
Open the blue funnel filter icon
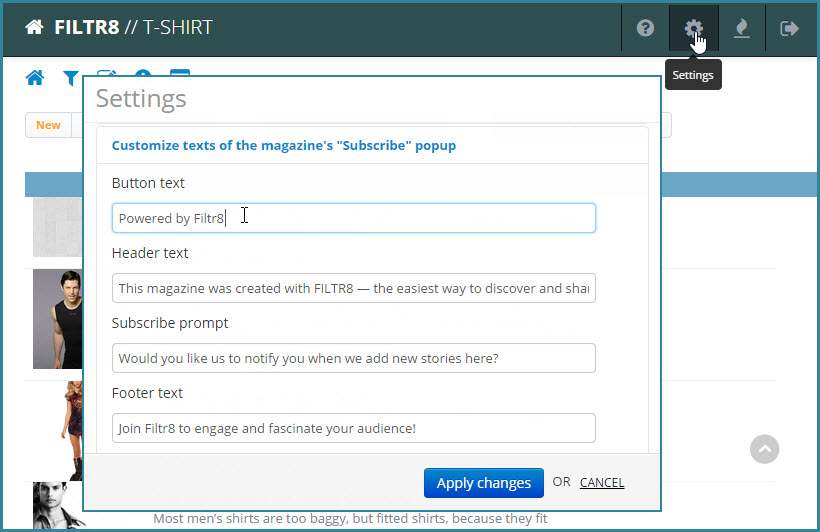pos(71,78)
